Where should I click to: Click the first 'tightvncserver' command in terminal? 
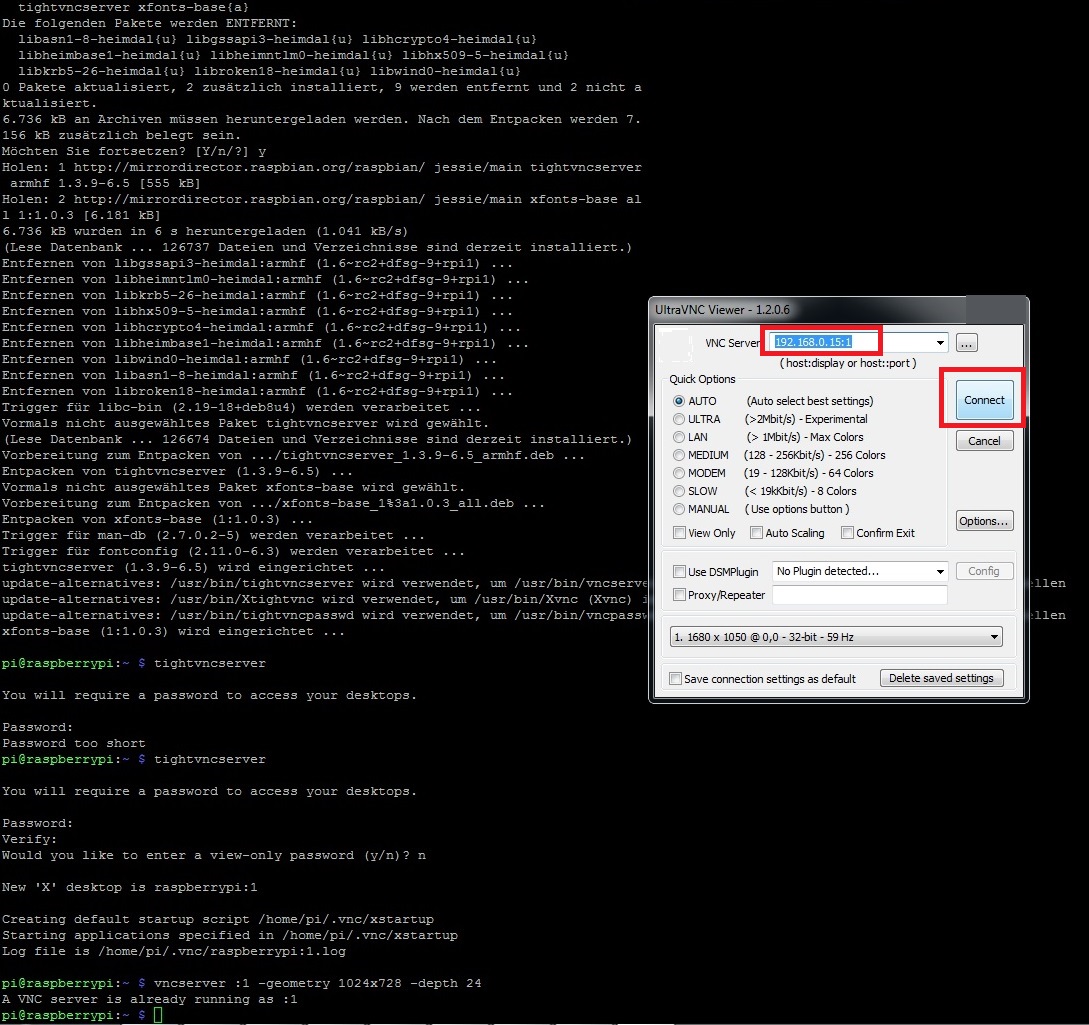(210, 663)
